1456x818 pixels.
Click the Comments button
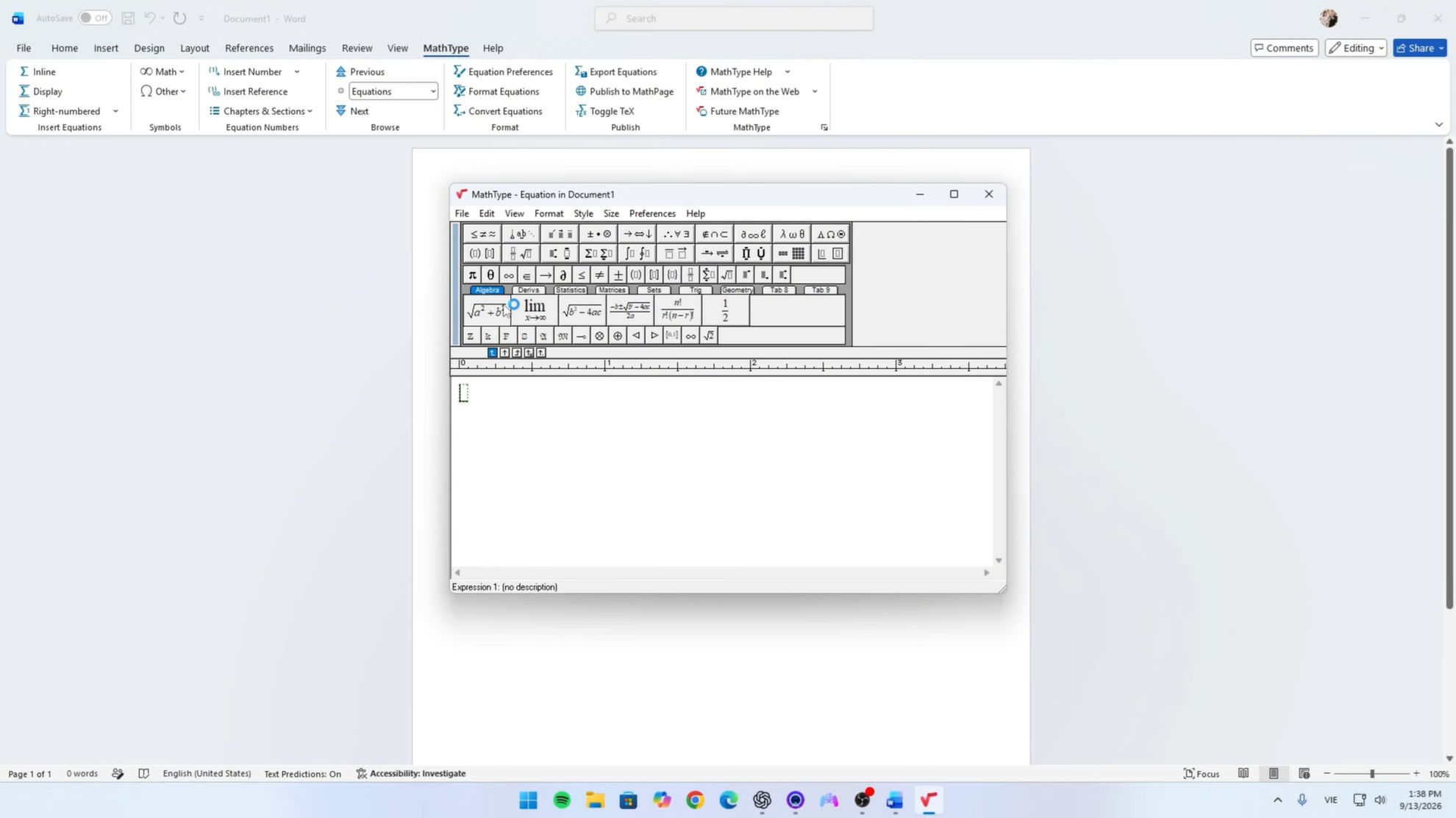(1284, 48)
